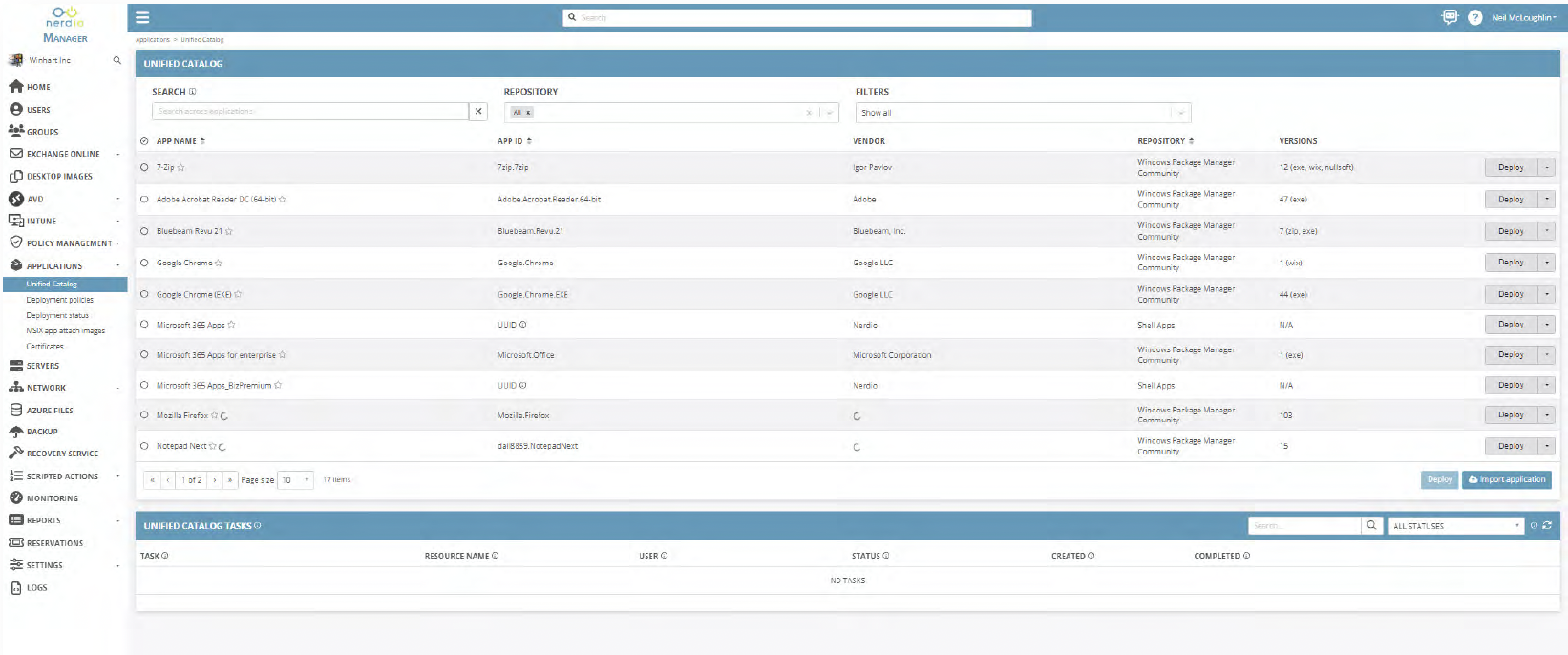Click the account search magnifier by Winhart Inc

[117, 60]
